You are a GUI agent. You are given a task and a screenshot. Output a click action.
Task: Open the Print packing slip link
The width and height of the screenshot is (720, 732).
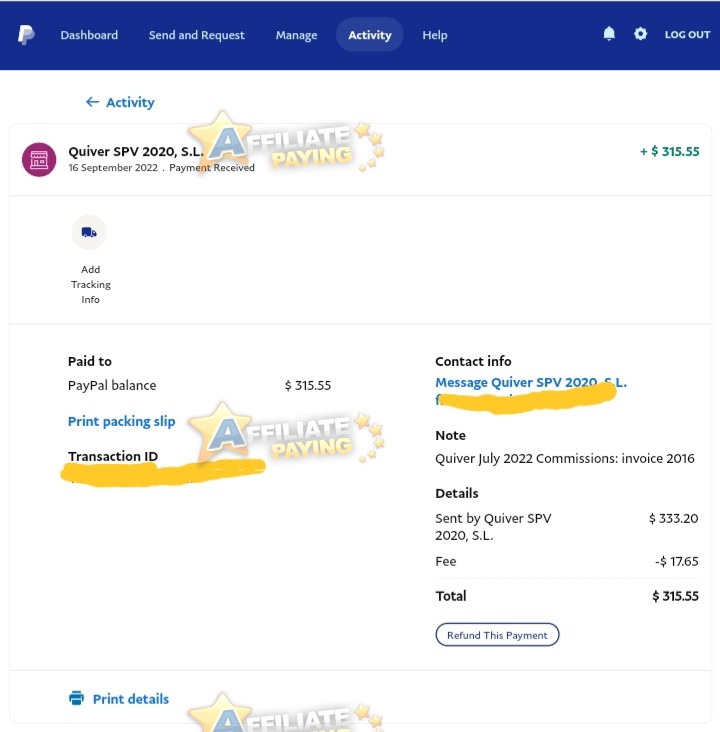click(x=121, y=421)
